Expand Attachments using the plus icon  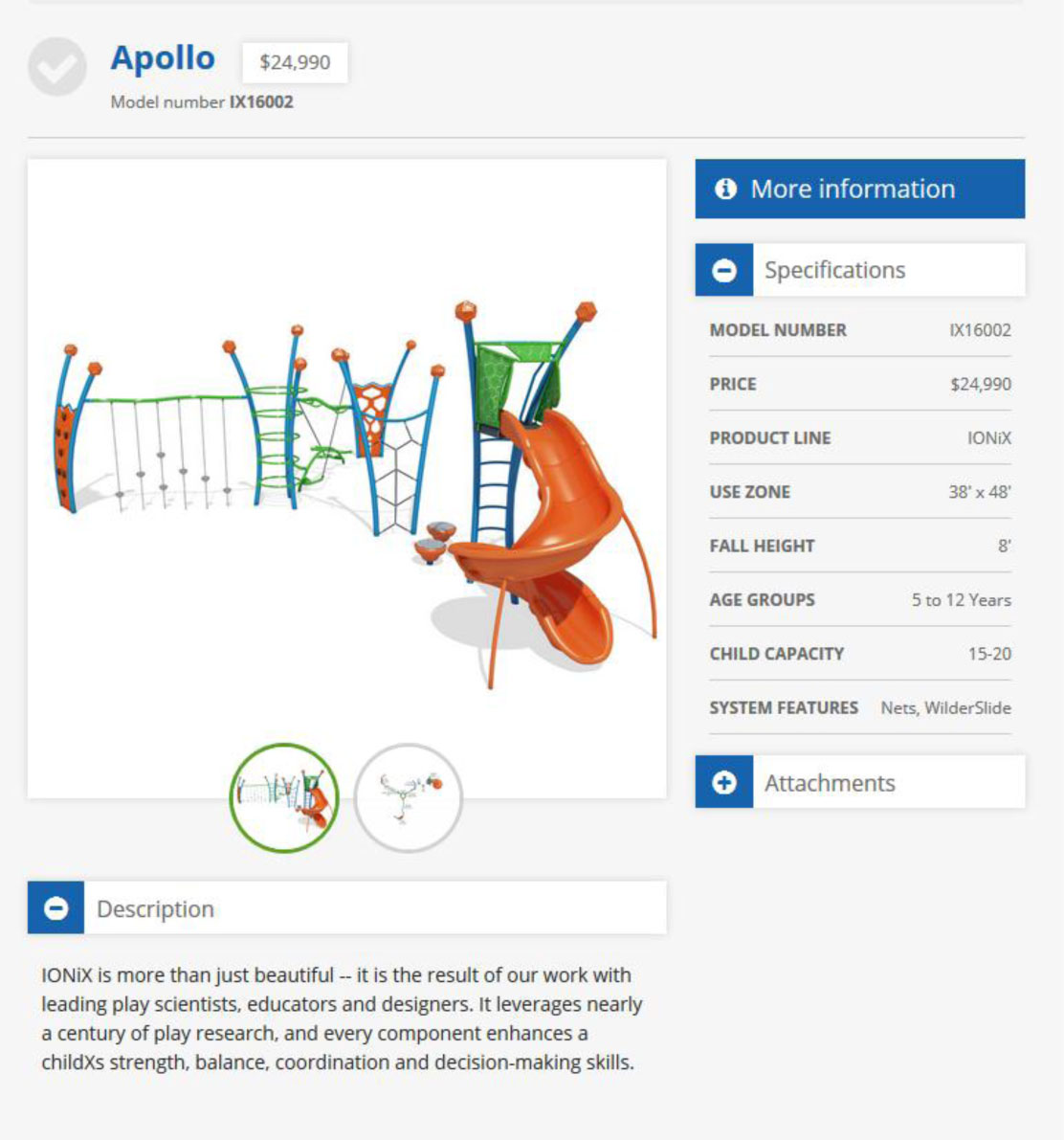(x=724, y=783)
